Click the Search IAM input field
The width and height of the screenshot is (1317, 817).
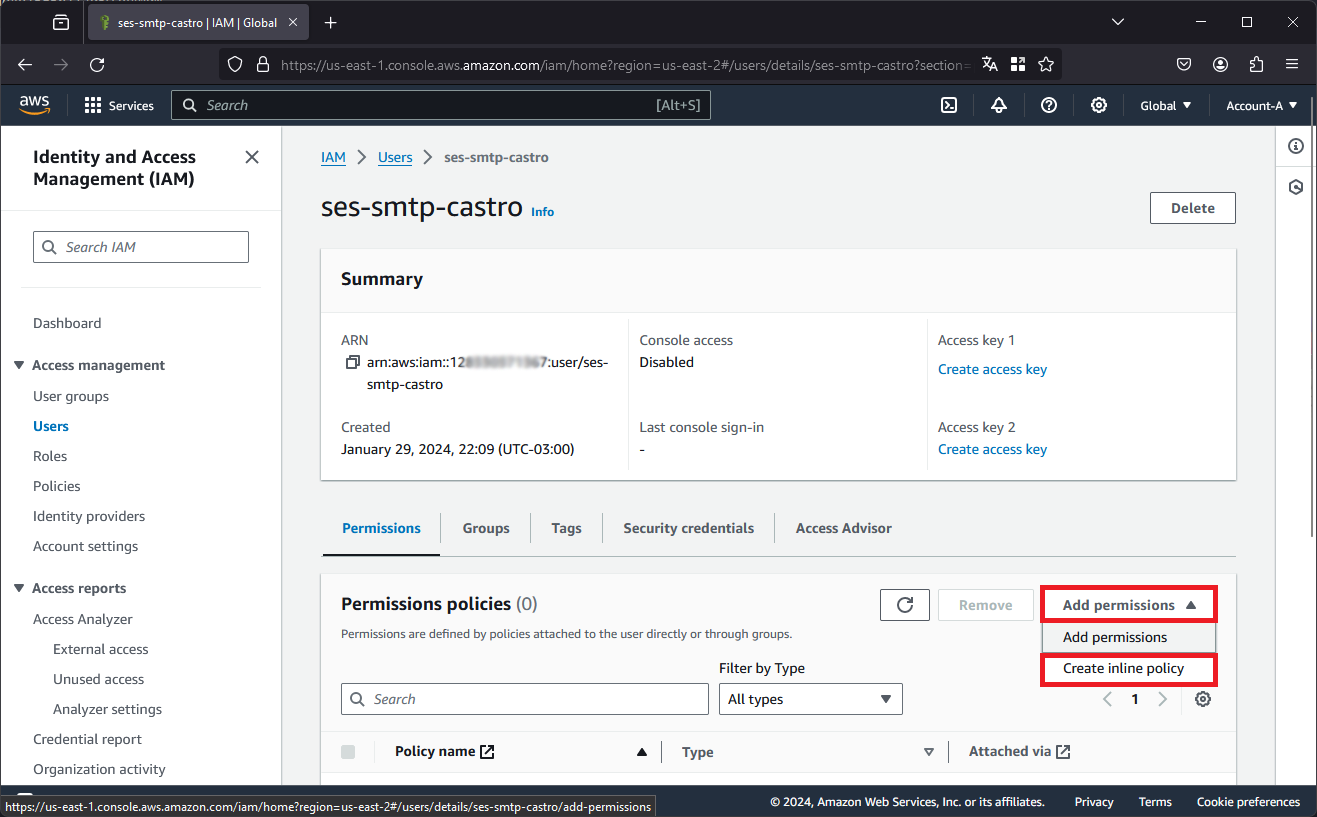(141, 247)
